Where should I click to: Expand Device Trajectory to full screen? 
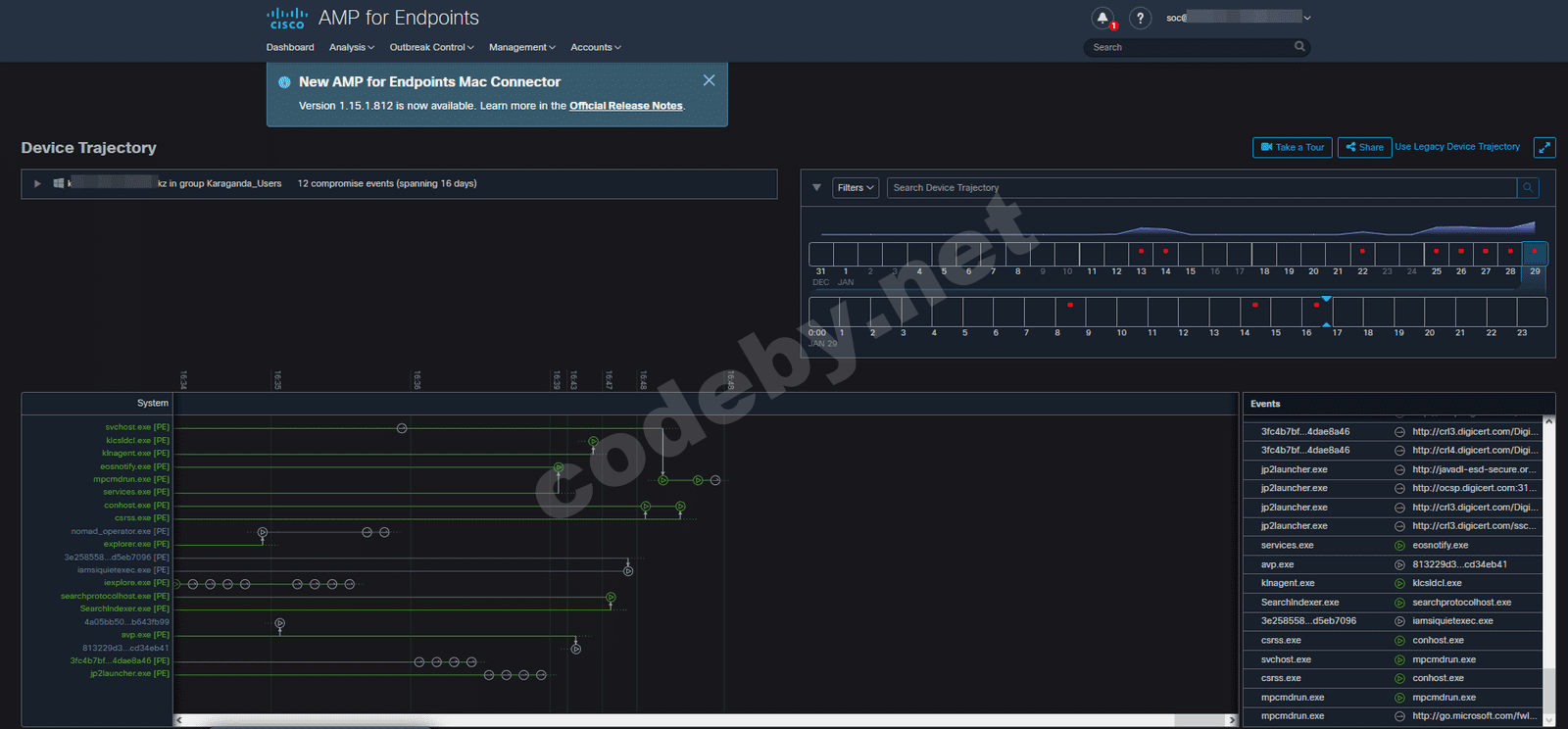click(x=1544, y=147)
